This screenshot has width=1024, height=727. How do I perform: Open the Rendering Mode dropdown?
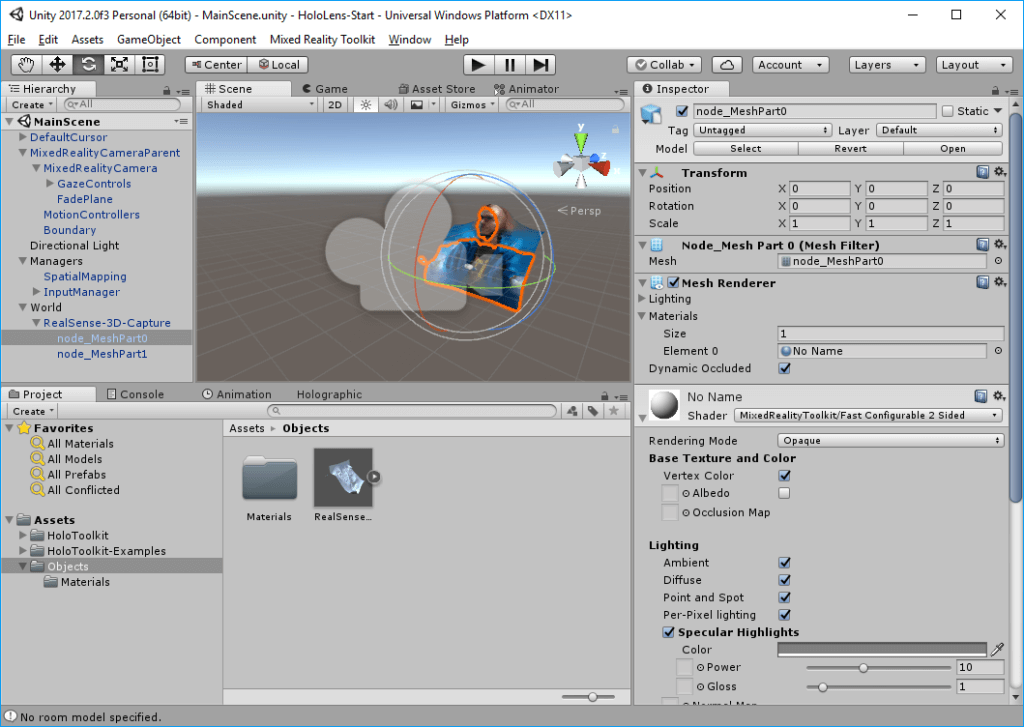click(888, 440)
